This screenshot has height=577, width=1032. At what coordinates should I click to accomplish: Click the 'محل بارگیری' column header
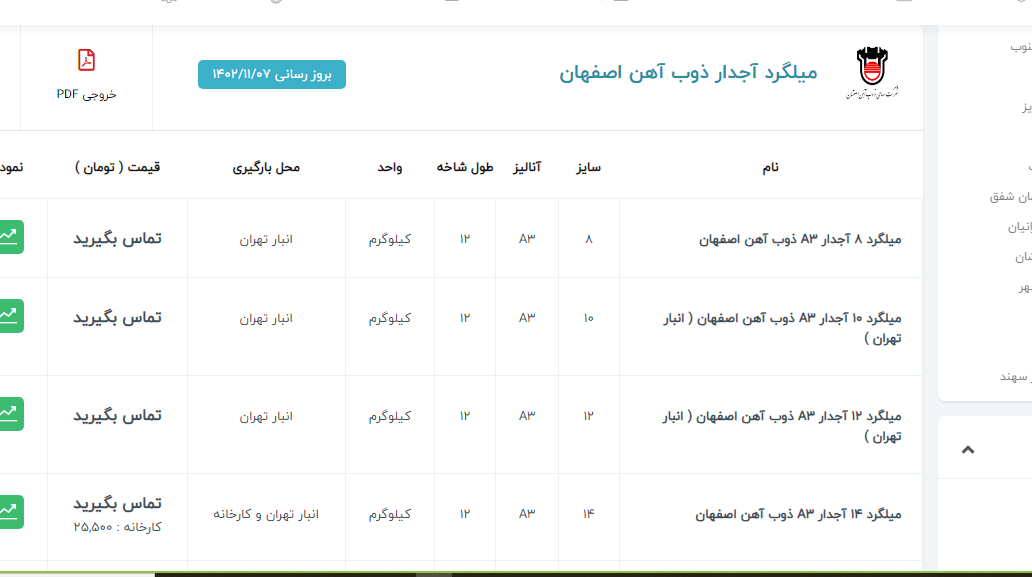(266, 167)
